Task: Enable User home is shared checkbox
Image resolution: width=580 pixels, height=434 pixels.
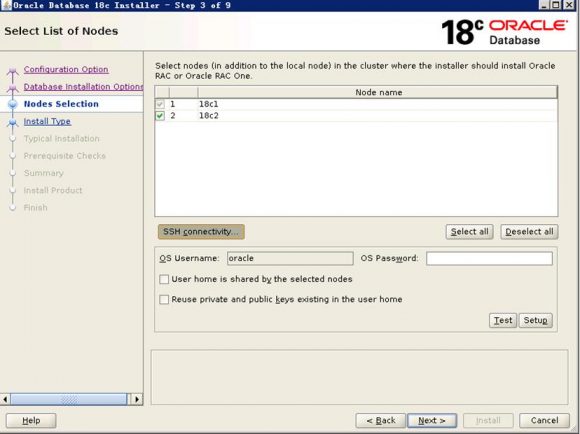Action: pos(164,279)
